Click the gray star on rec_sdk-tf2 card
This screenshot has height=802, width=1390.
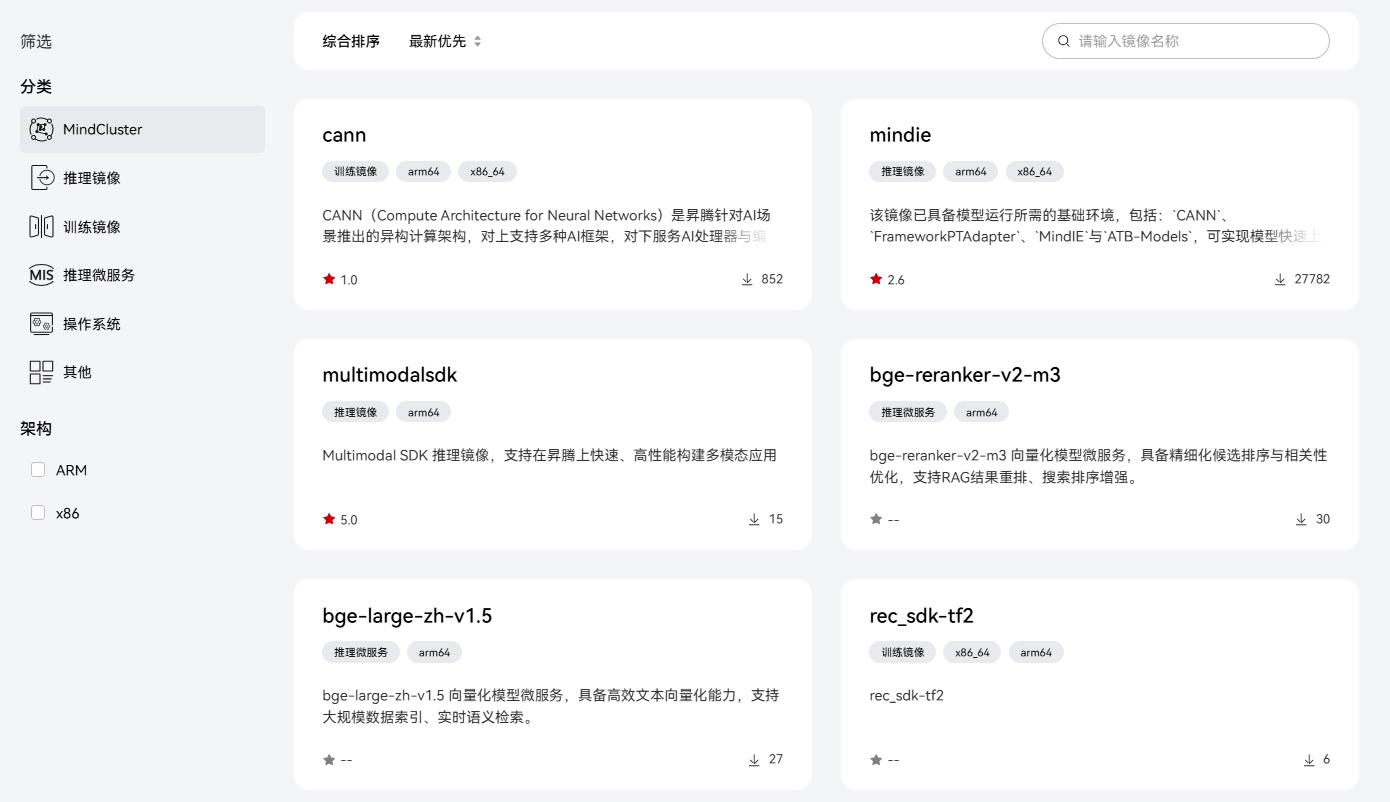coord(876,760)
